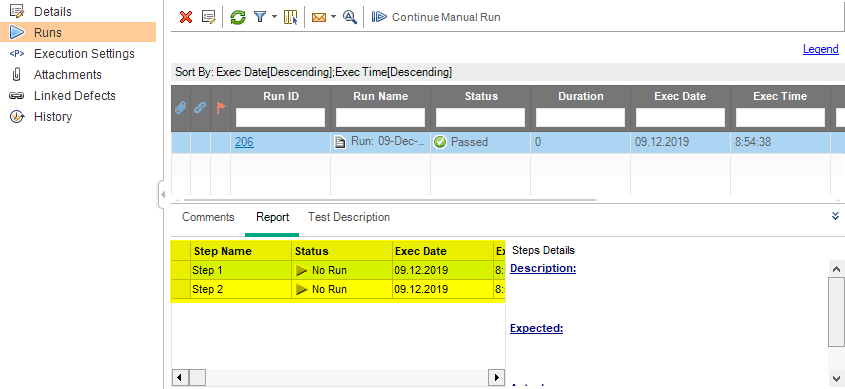Click the Status column header in runs grid
This screenshot has height=389, width=845.
(x=481, y=96)
